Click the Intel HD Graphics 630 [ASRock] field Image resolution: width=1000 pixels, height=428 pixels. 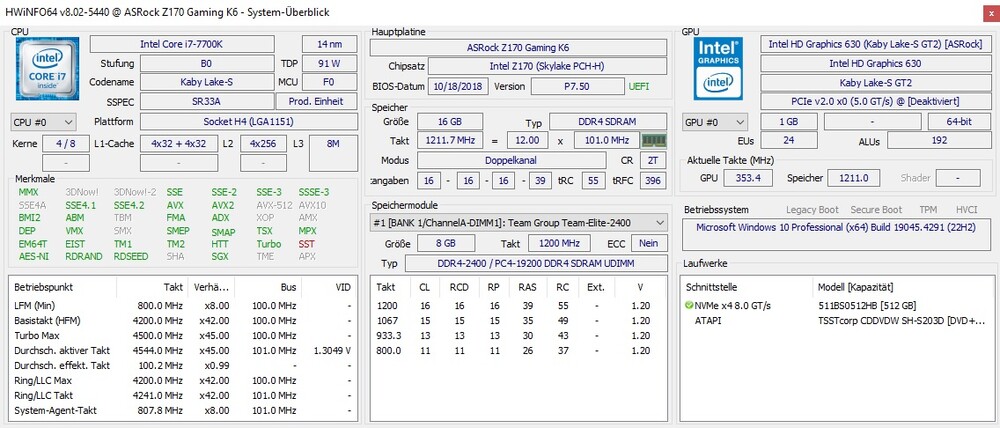(x=874, y=44)
